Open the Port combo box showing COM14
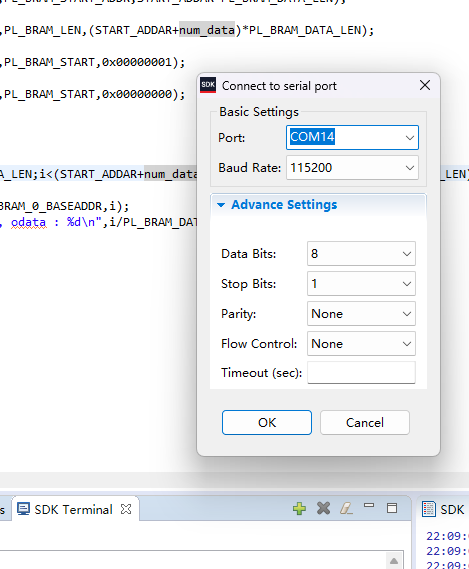The width and height of the screenshot is (469, 569). coord(352,138)
